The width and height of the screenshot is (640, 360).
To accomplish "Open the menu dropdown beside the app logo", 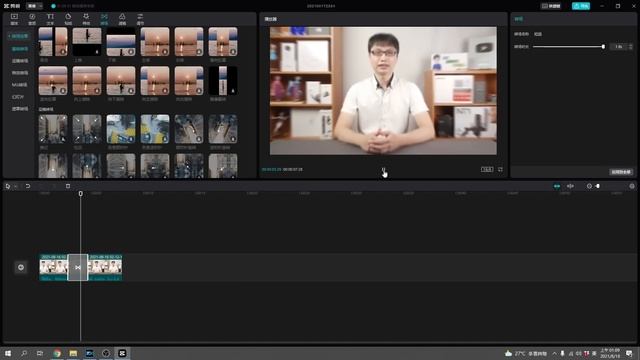I will (x=34, y=6).
